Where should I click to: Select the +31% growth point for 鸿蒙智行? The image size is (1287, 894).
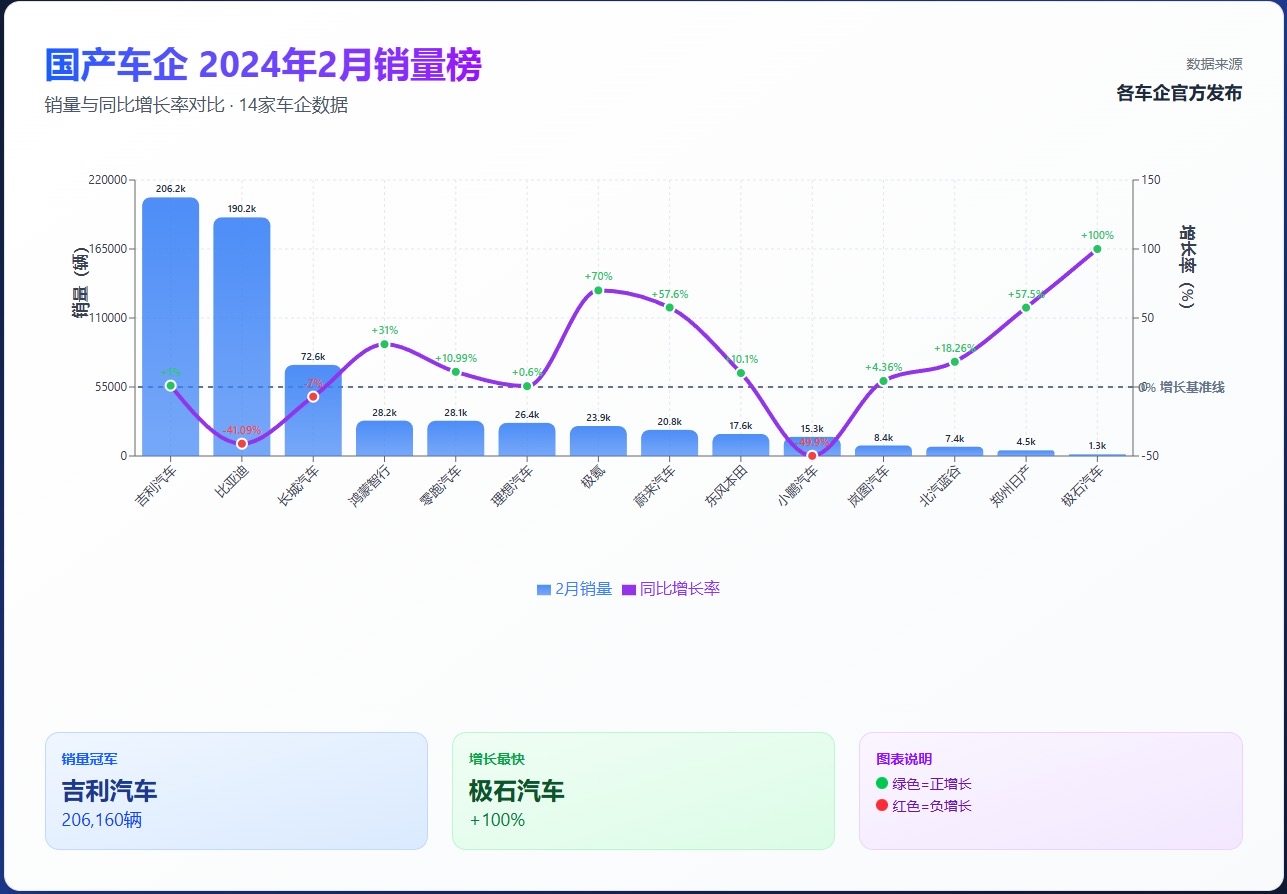pos(384,344)
